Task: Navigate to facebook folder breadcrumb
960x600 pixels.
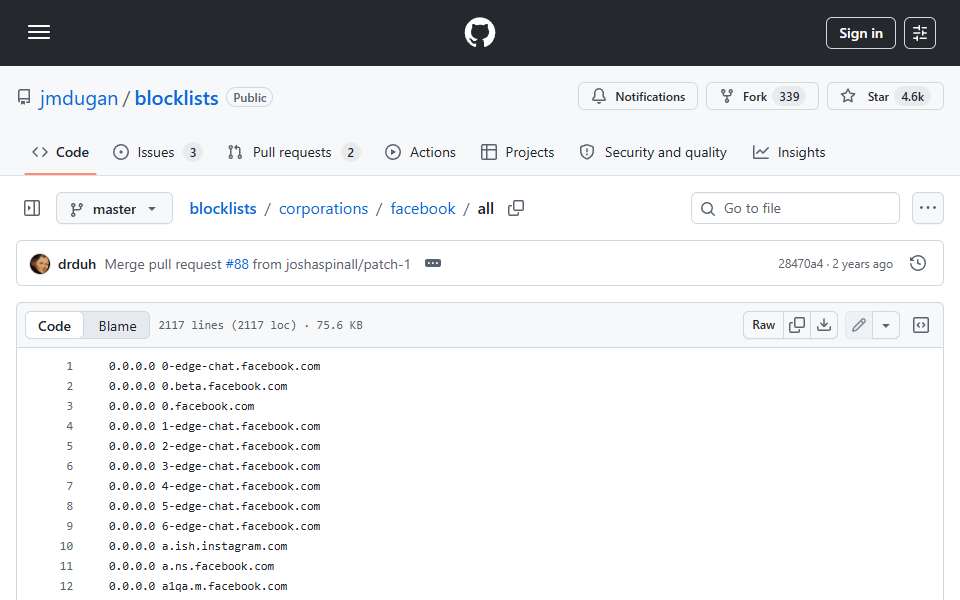Action: tap(422, 209)
